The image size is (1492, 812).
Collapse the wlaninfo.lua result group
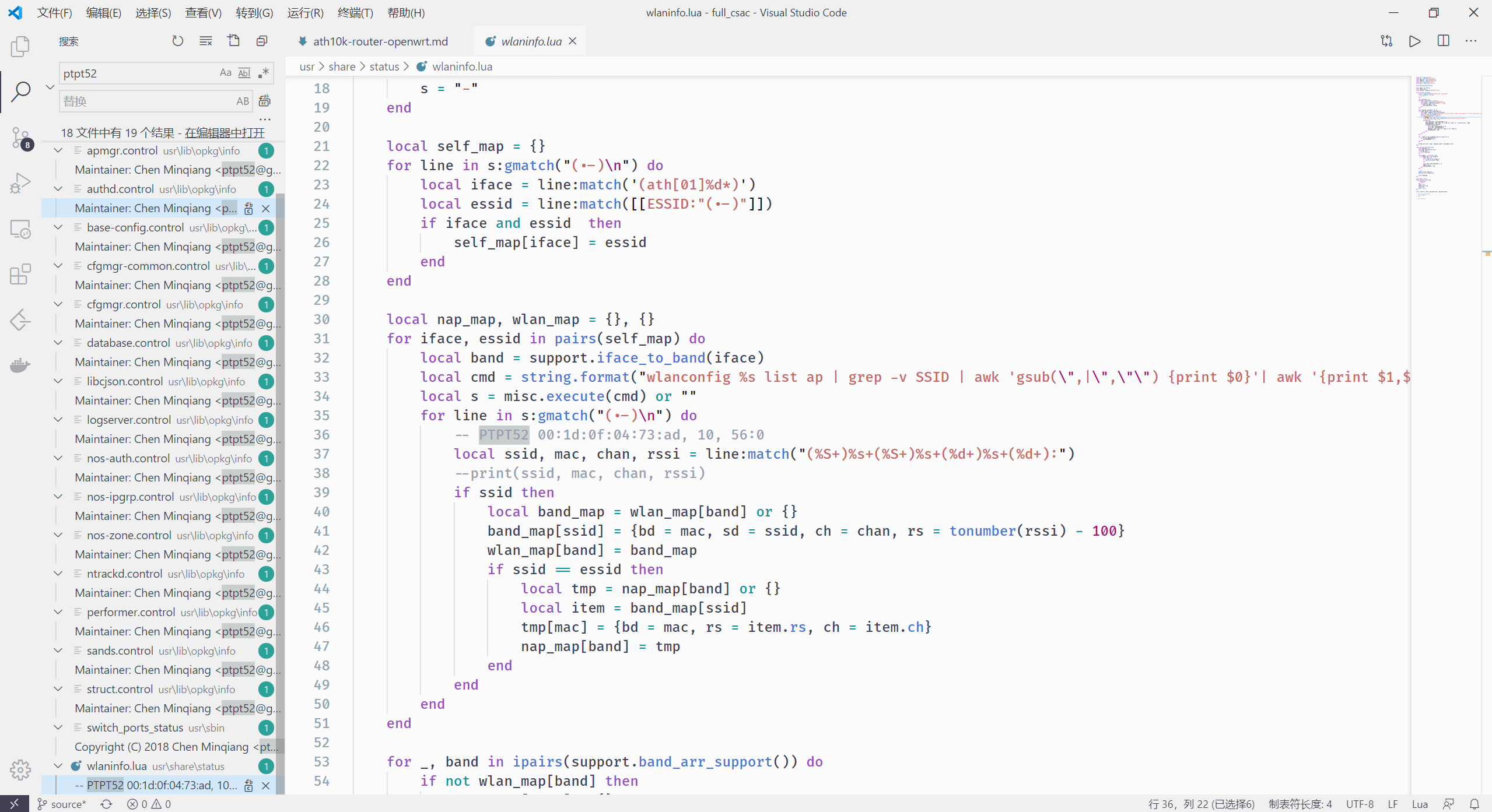pyautogui.click(x=58, y=766)
